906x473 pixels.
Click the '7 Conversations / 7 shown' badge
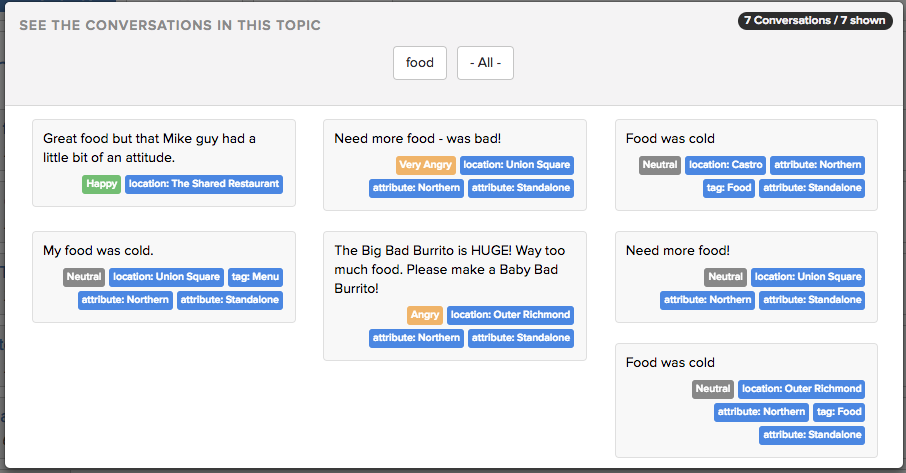tap(815, 21)
